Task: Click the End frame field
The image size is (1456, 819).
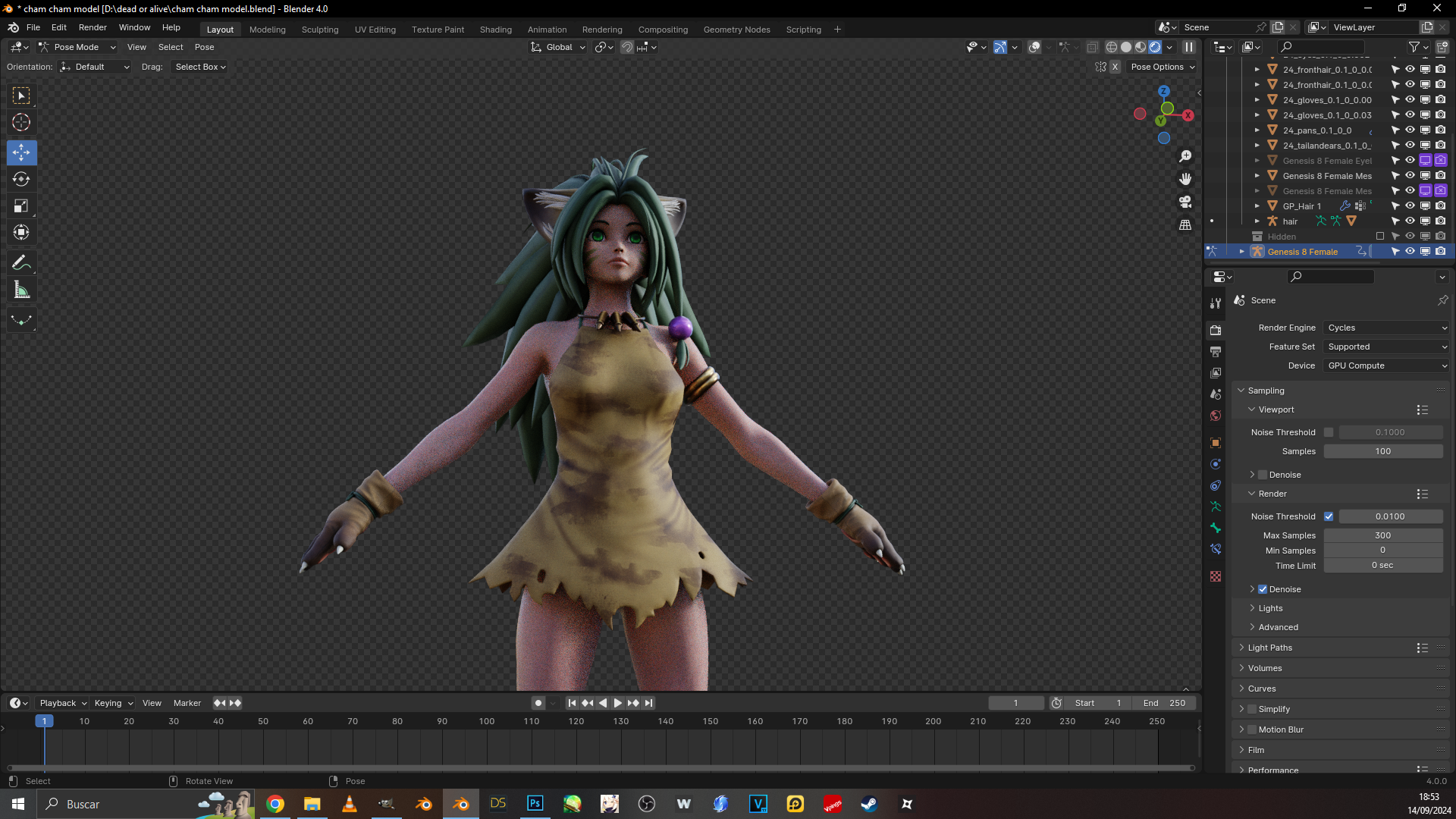Action: click(1164, 703)
